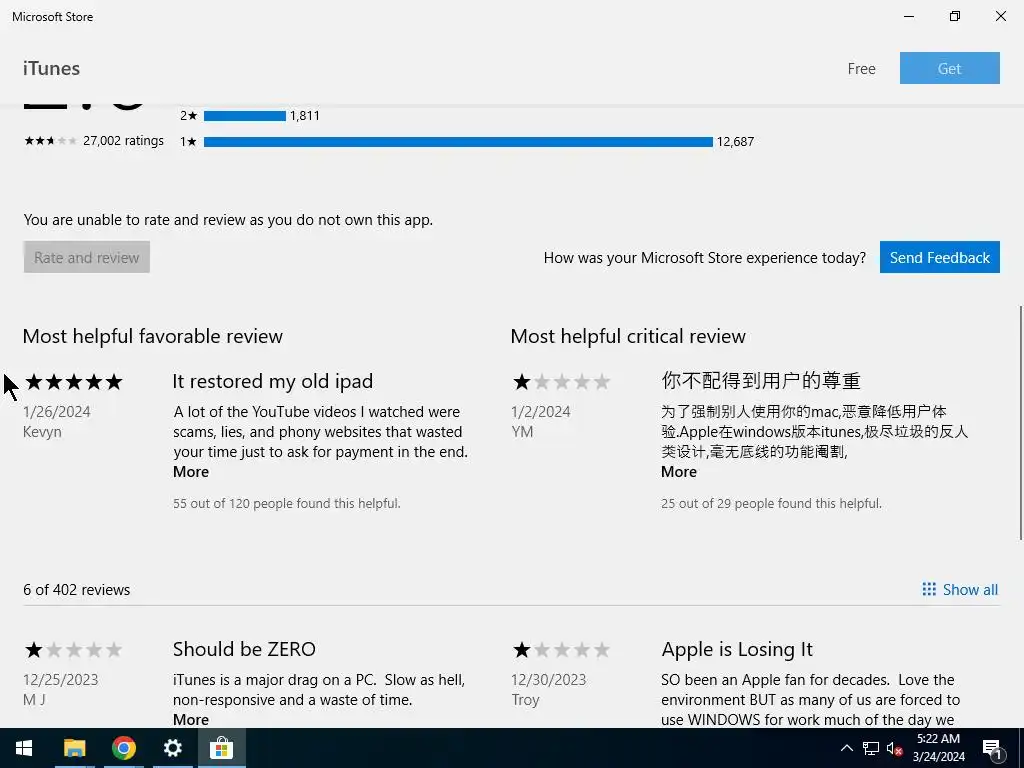Viewport: 1024px width, 768px height.
Task: Open the Windows Start menu
Action: point(24,748)
